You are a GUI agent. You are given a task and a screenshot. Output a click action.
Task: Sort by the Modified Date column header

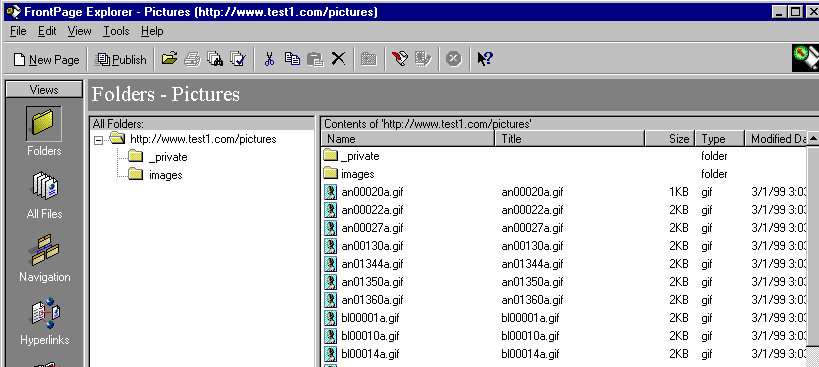[x=776, y=138]
